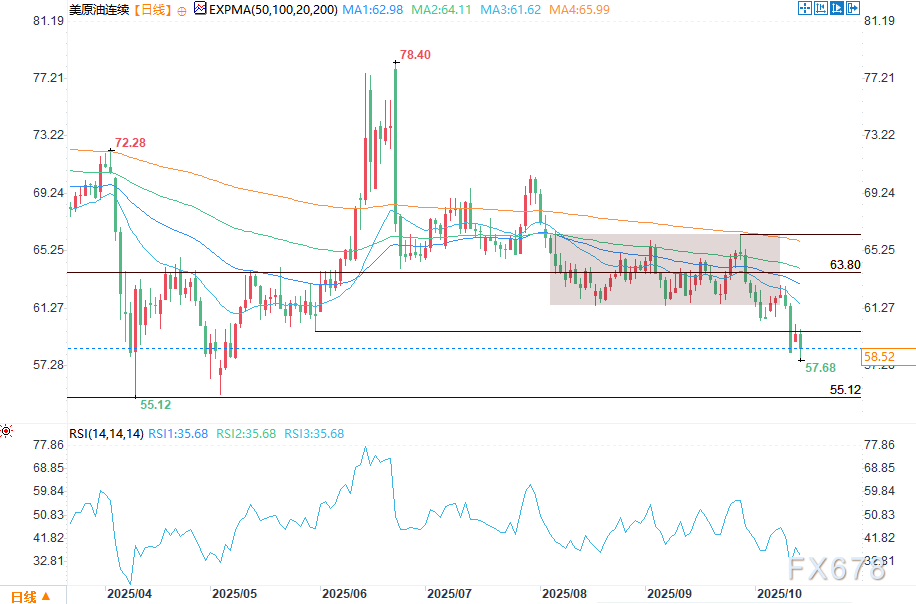Click the 美原油连续 instrument name
Image resolution: width=916 pixels, height=604 pixels.
(99, 10)
